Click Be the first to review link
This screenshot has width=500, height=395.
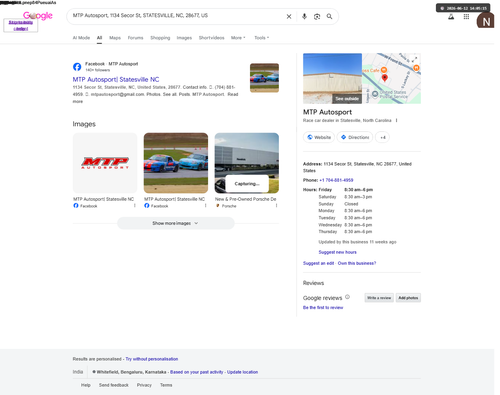pyautogui.click(x=323, y=307)
